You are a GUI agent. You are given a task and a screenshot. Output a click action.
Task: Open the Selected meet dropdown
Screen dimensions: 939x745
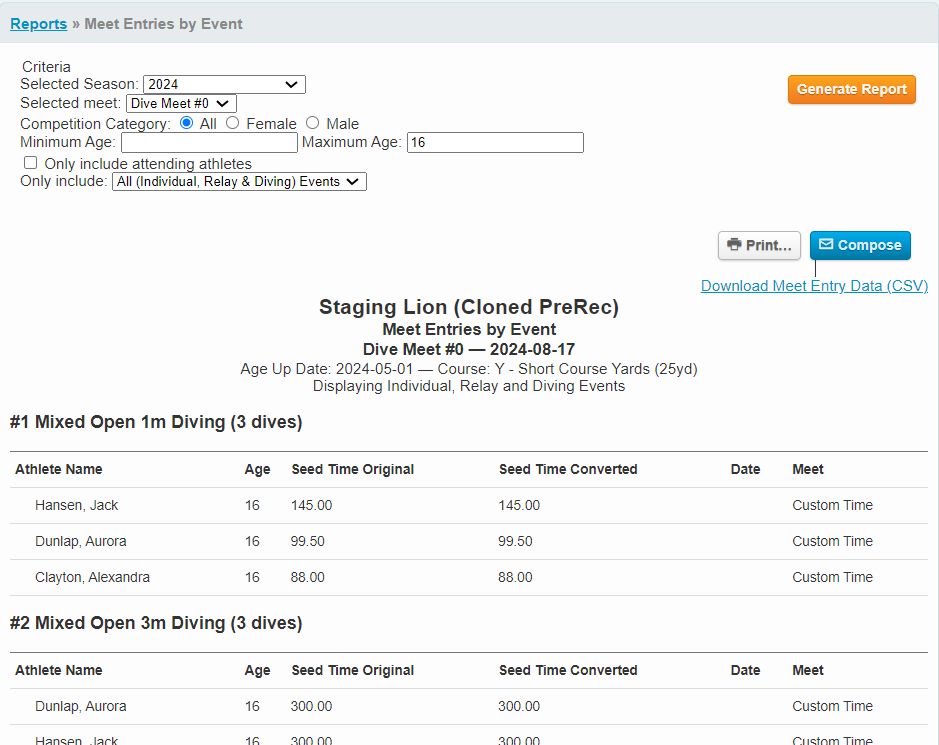pyautogui.click(x=181, y=103)
